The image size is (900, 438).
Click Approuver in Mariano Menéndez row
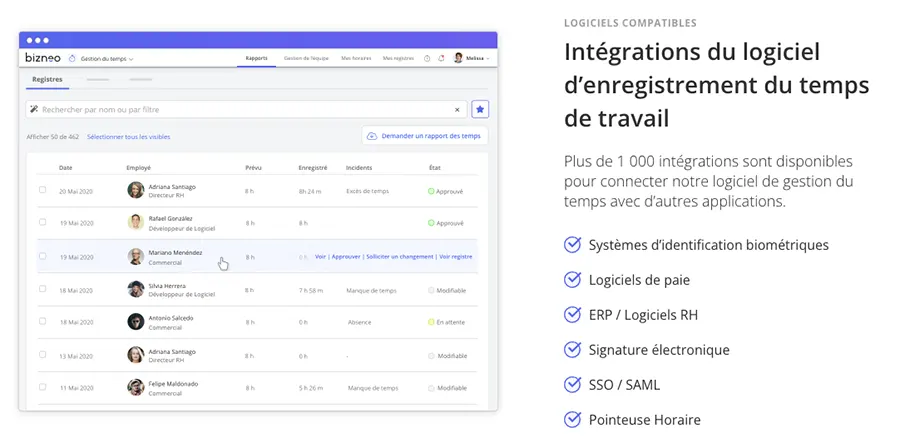click(x=346, y=257)
